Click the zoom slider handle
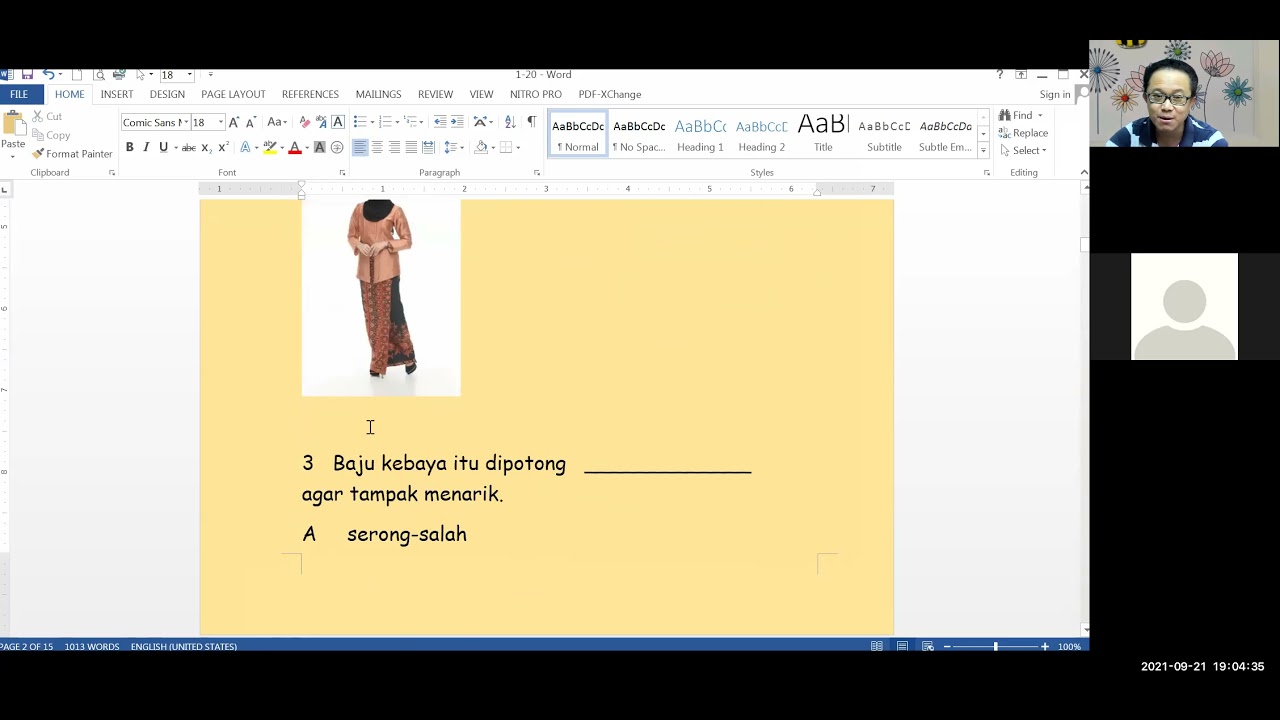 [995, 646]
